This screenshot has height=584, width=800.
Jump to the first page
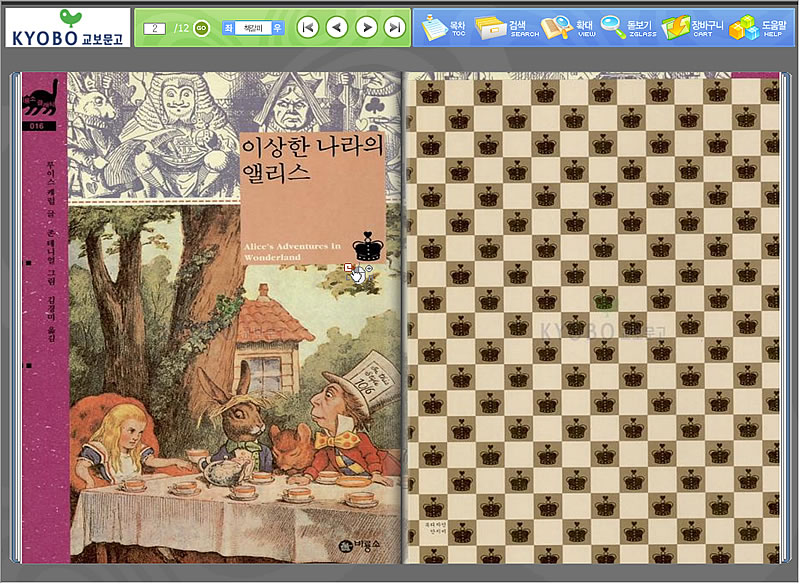(x=308, y=28)
